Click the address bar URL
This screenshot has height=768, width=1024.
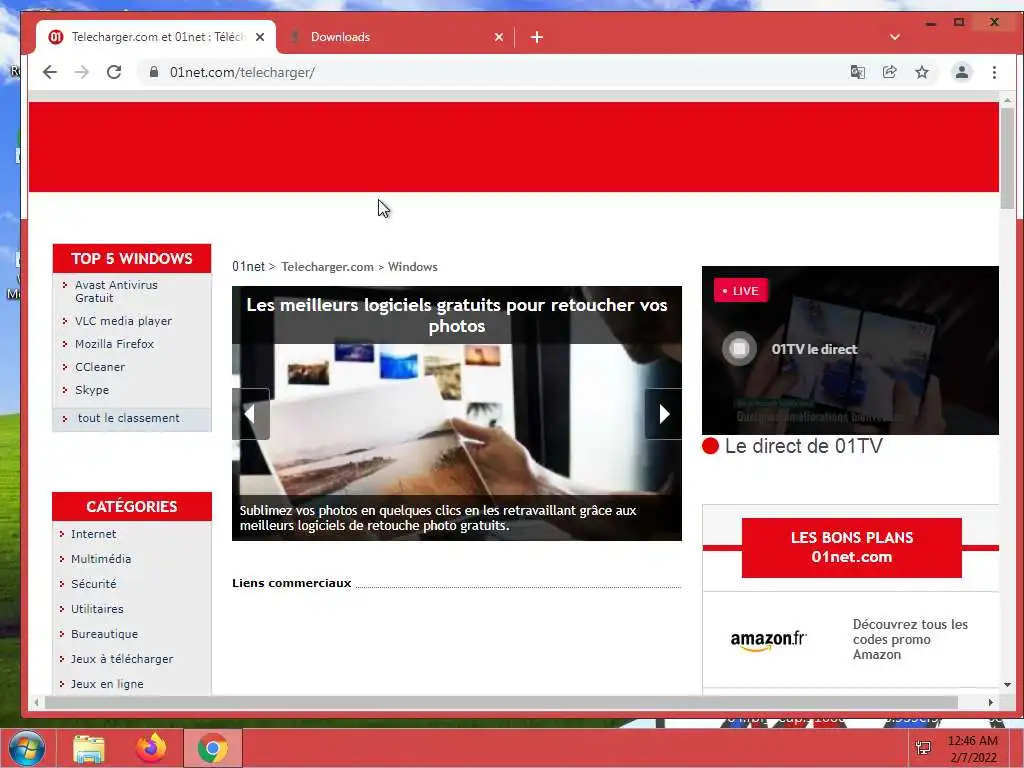tap(242, 72)
